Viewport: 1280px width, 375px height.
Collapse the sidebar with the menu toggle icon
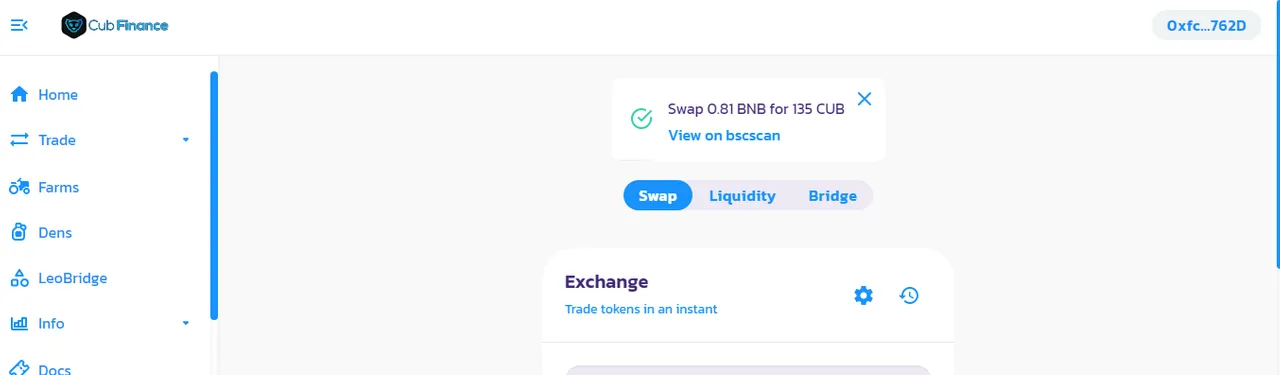[x=19, y=25]
